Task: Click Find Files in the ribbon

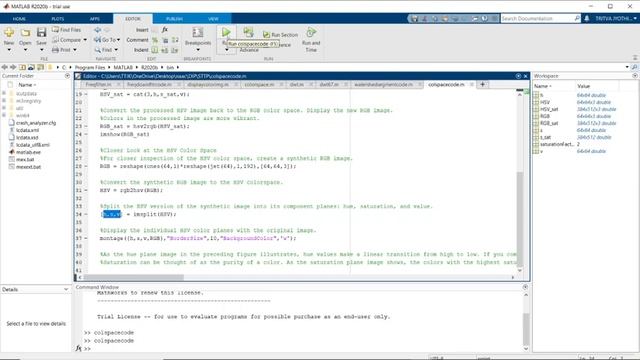Action: coord(67,30)
